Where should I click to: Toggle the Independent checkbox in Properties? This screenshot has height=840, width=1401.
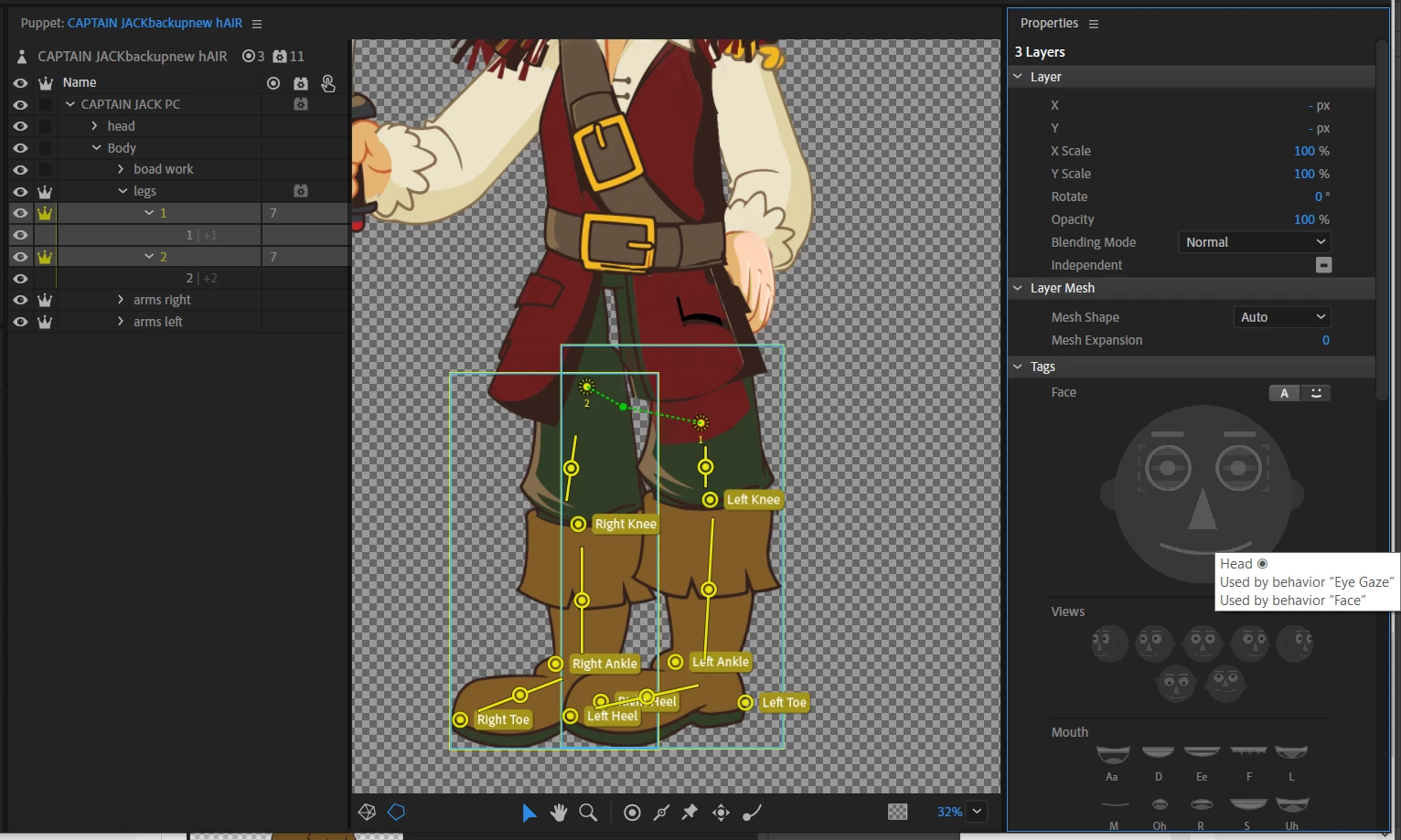tap(1323, 265)
